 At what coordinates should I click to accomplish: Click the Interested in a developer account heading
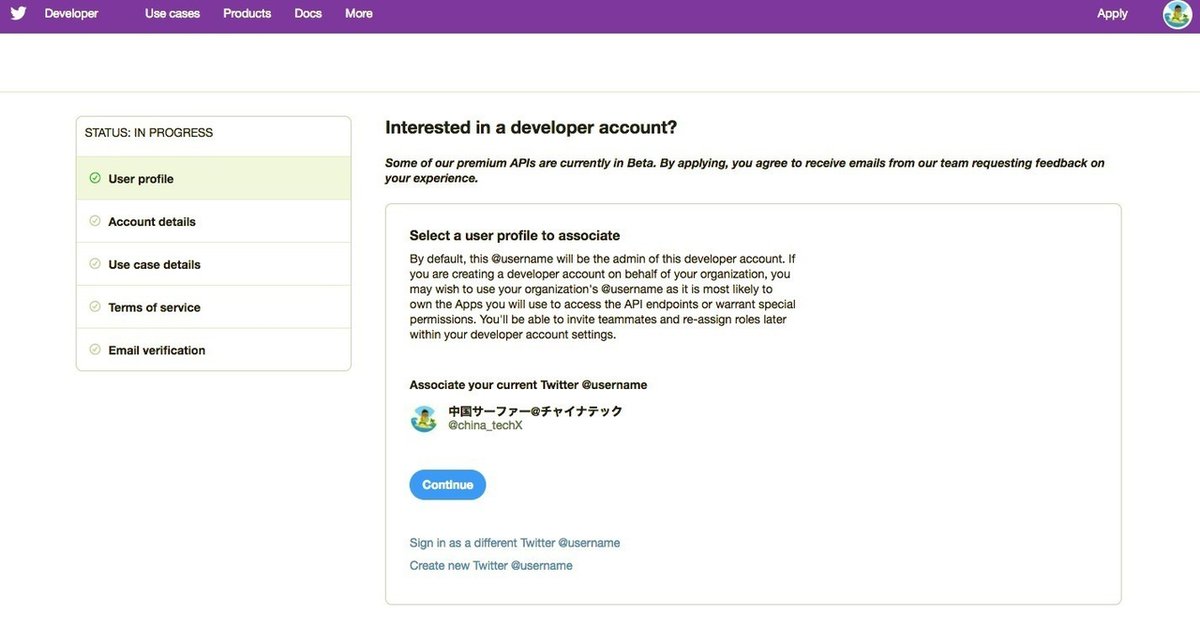tap(531, 128)
